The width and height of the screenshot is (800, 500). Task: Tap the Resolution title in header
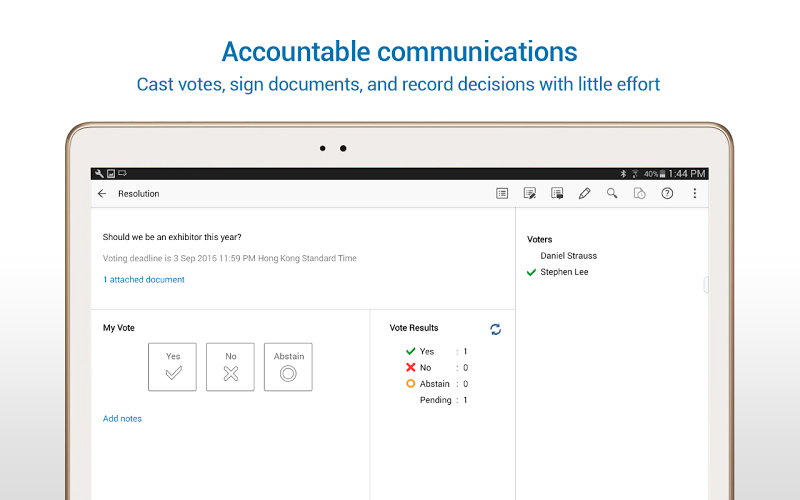point(138,194)
